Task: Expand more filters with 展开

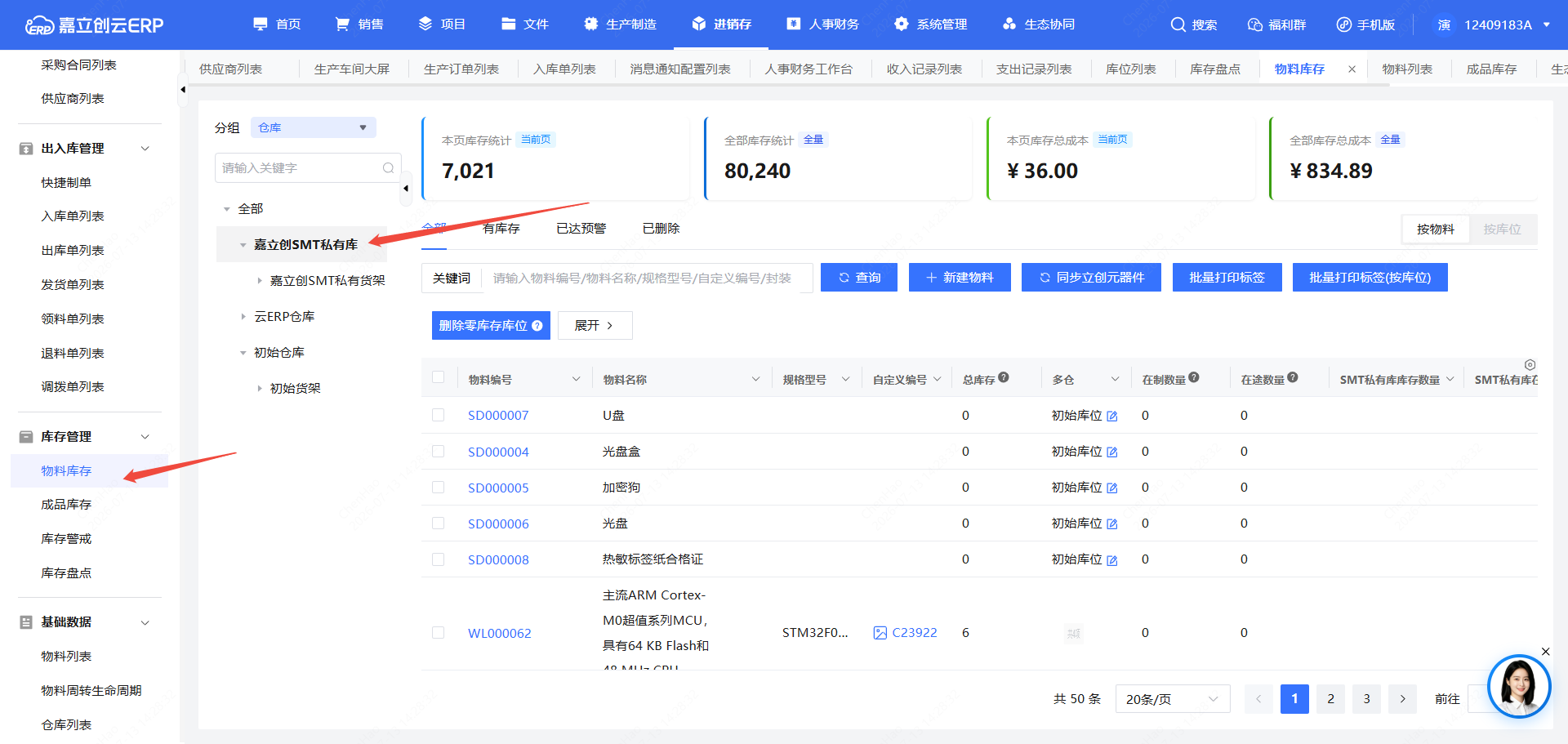Action: (595, 325)
